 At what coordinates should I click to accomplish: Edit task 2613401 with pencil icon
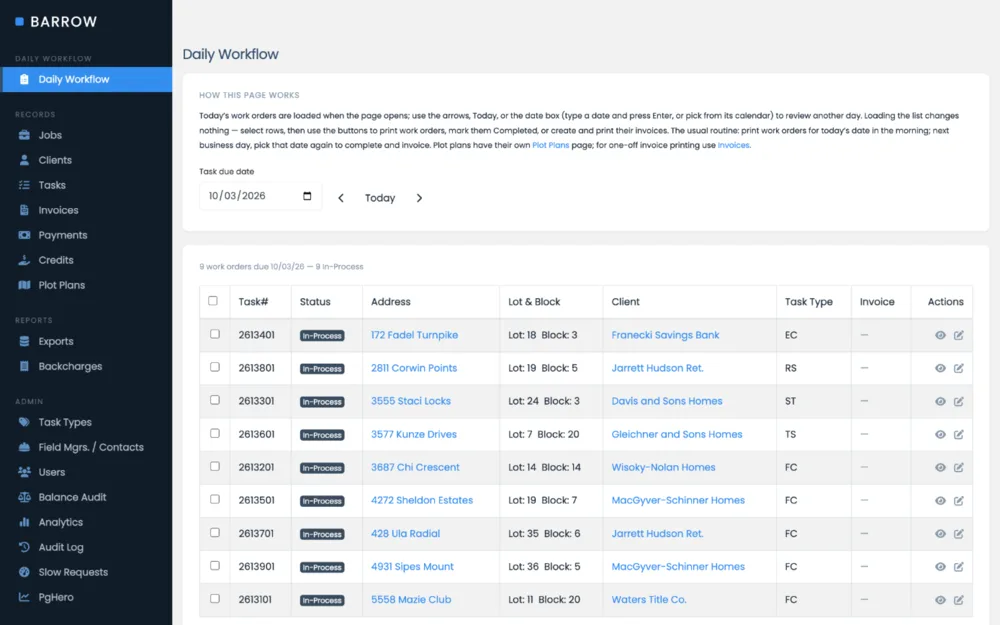[x=959, y=335]
